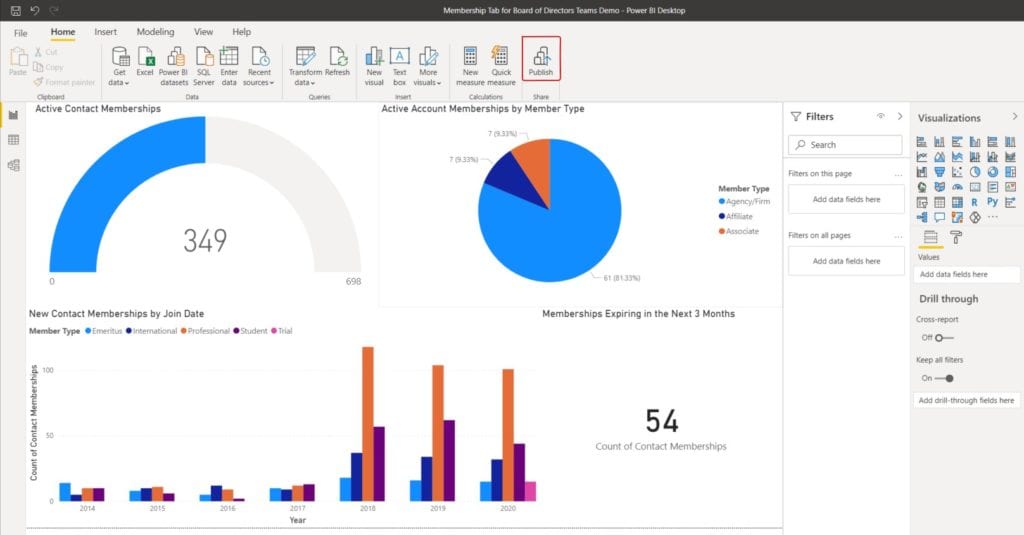This screenshot has width=1024, height=535.
Task: Click the Format paint roller tab
Action: coord(956,237)
